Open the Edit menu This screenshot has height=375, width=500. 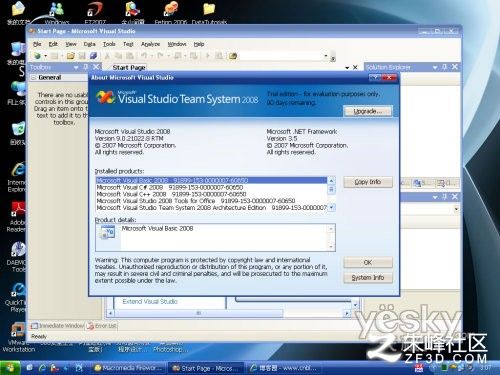pos(53,44)
